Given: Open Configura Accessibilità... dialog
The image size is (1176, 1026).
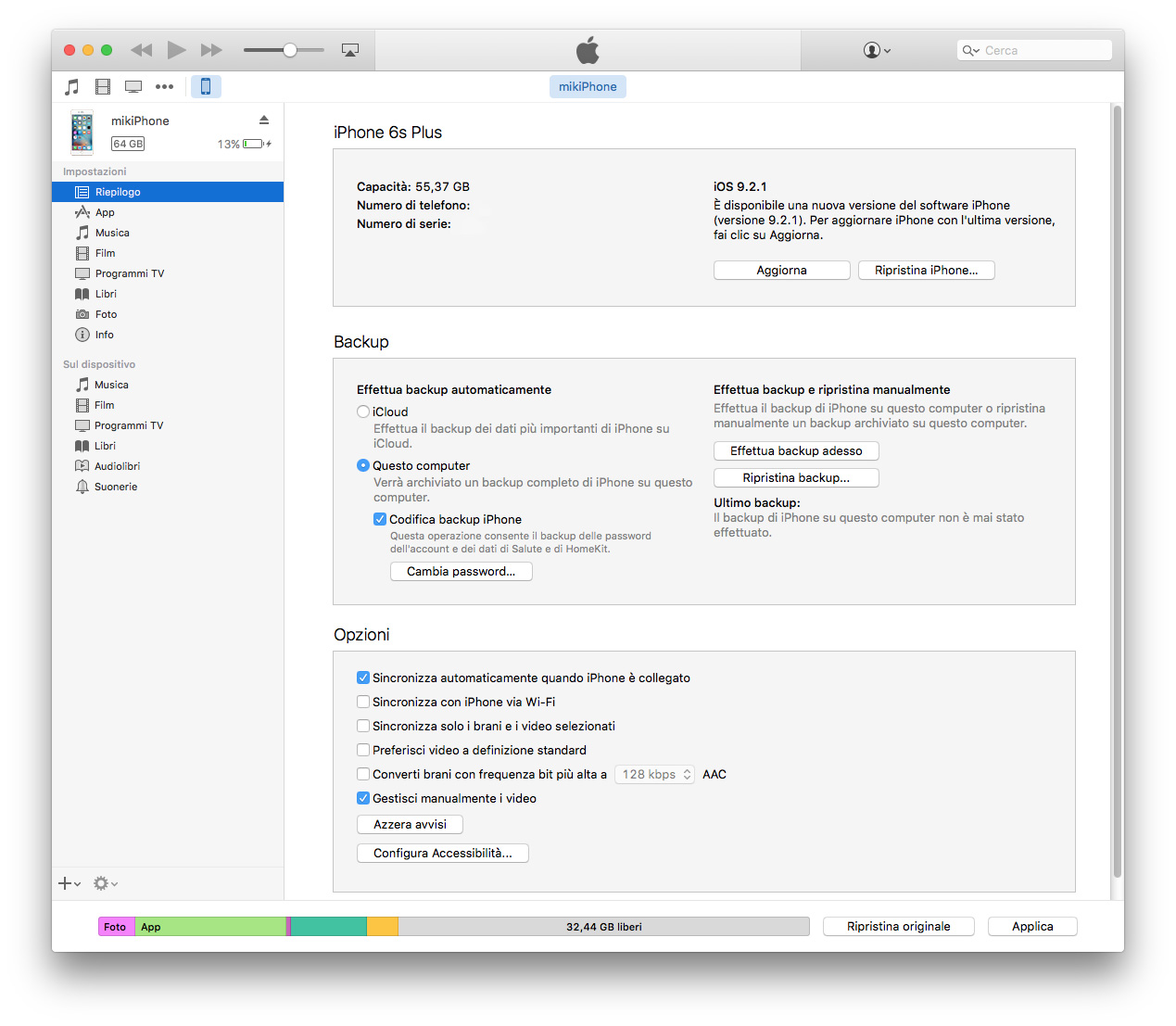Looking at the screenshot, I should point(443,853).
